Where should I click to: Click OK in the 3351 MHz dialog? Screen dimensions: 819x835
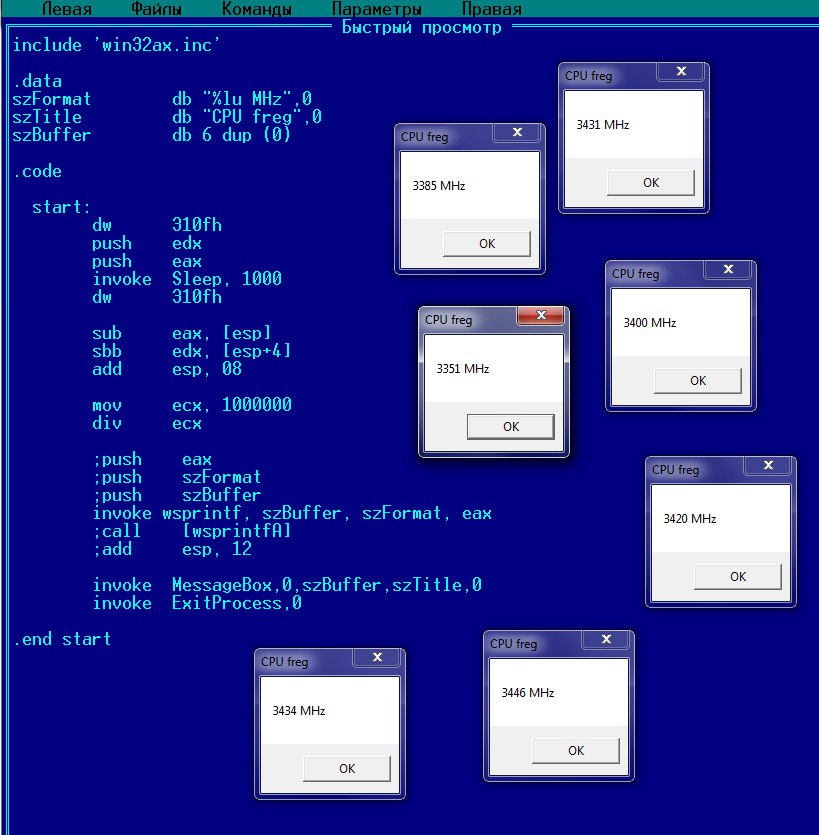511,427
